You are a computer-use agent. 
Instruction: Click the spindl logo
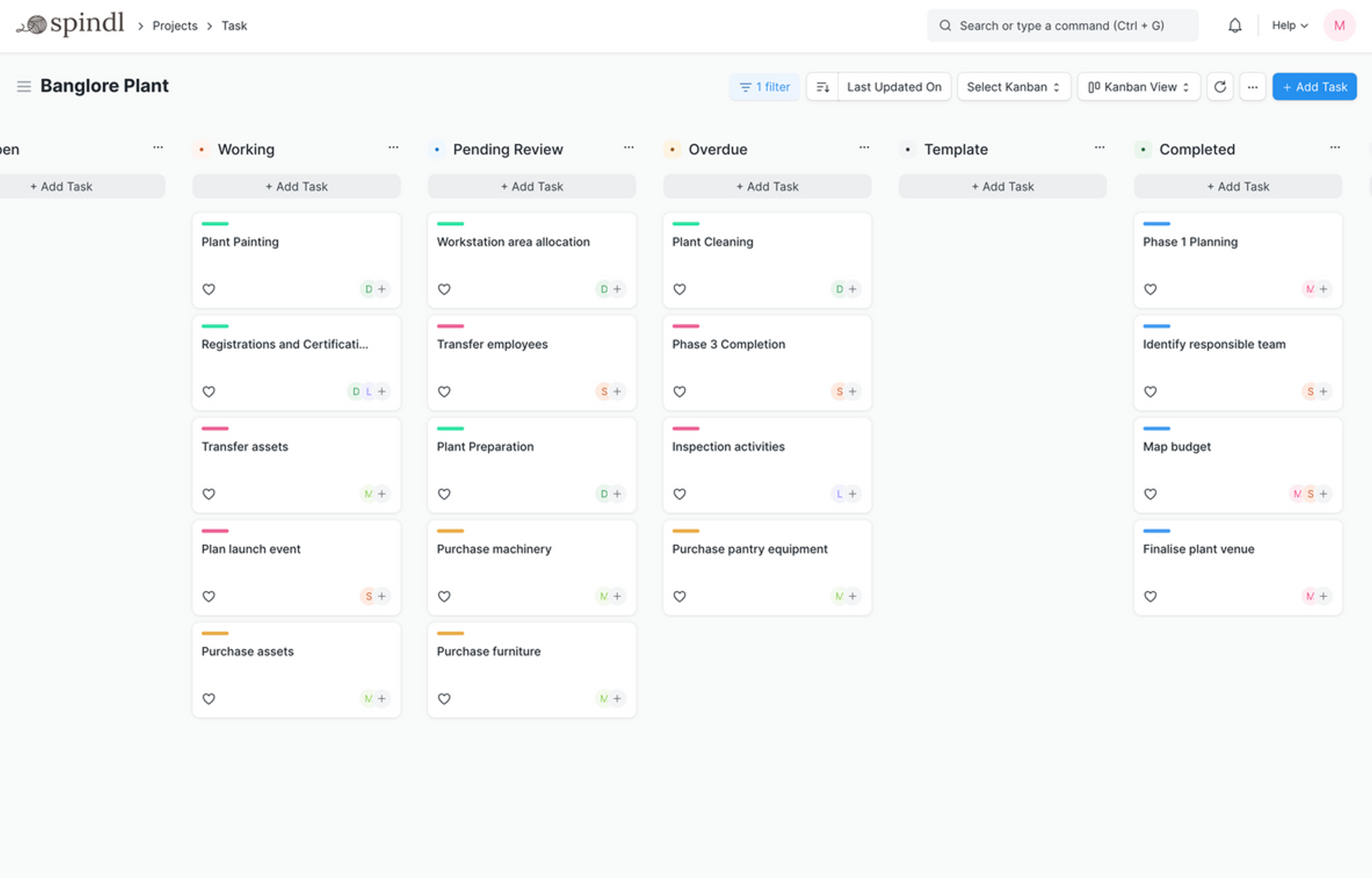pos(71,24)
